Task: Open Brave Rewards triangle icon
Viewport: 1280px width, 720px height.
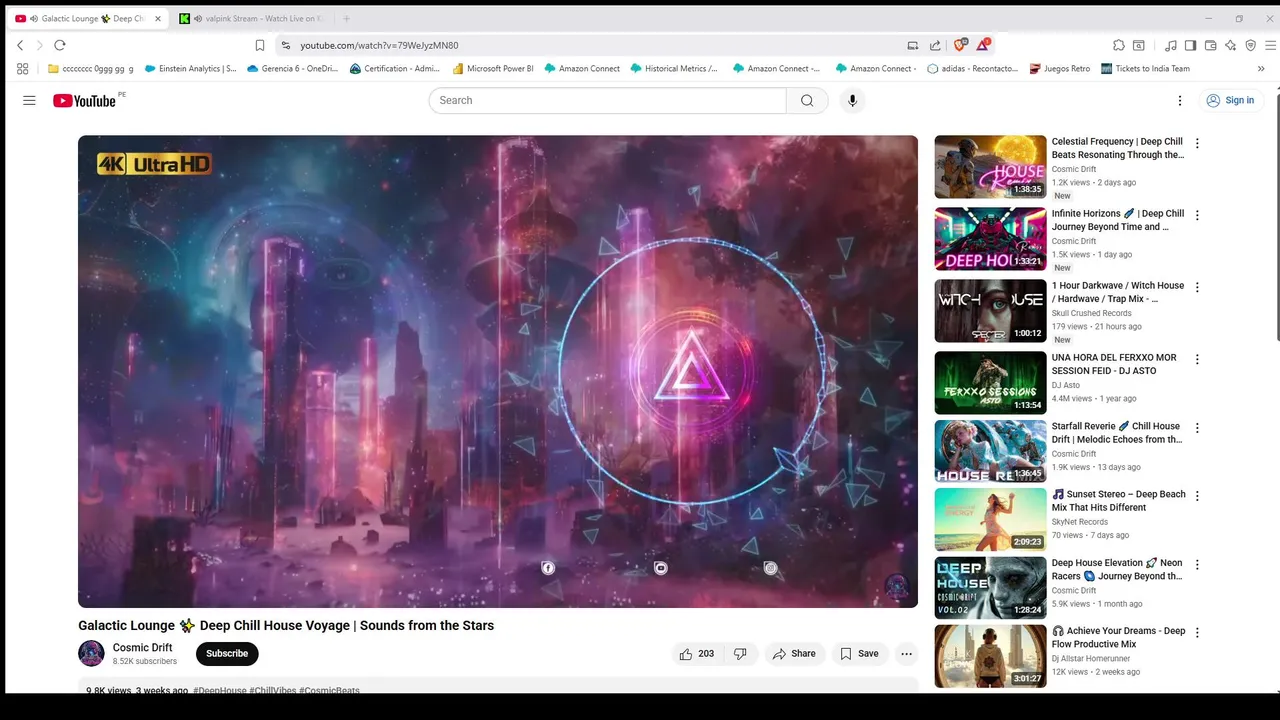Action: pos(984,45)
